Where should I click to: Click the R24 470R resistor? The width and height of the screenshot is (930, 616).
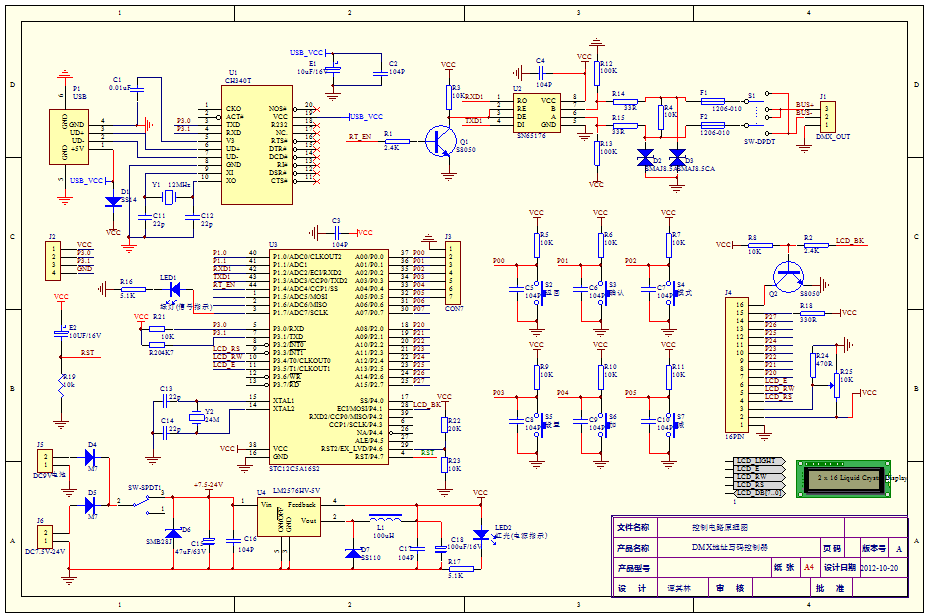(813, 365)
